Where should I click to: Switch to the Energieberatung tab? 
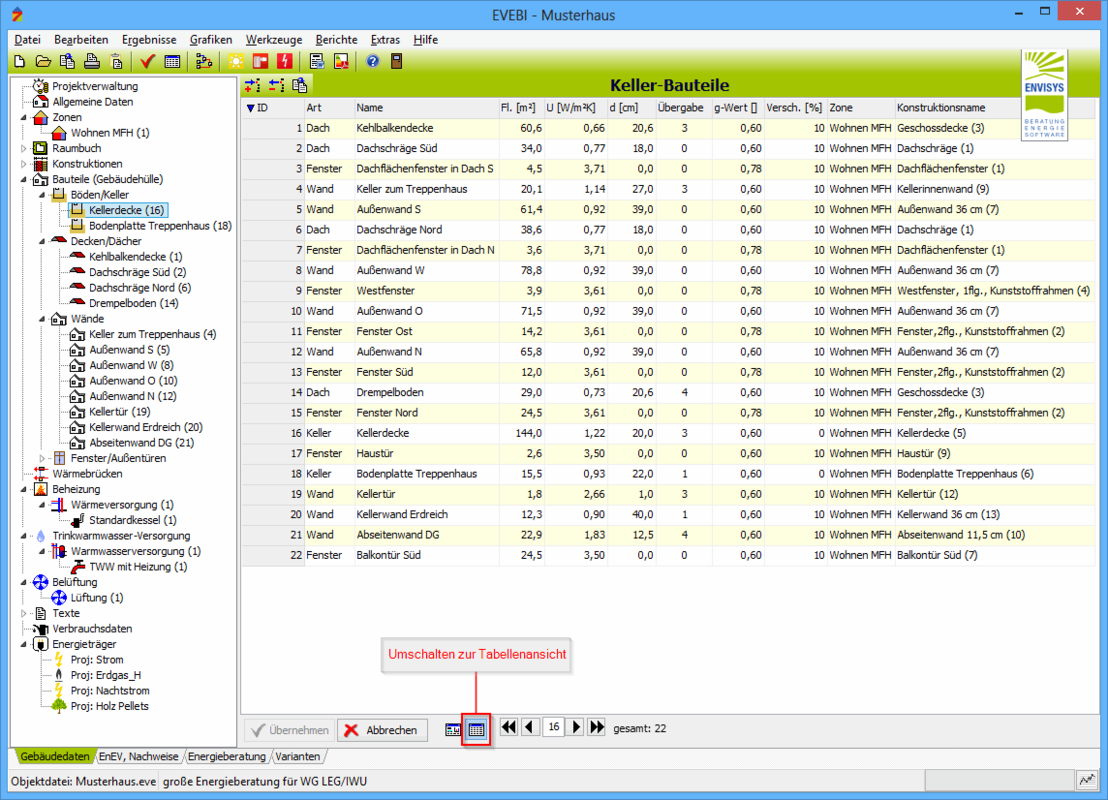[227, 757]
